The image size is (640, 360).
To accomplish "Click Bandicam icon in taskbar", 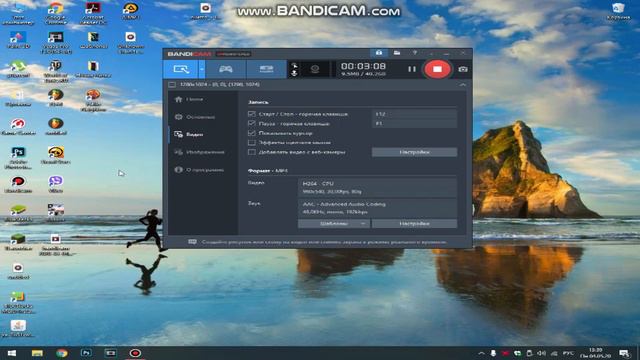I will click(135, 353).
